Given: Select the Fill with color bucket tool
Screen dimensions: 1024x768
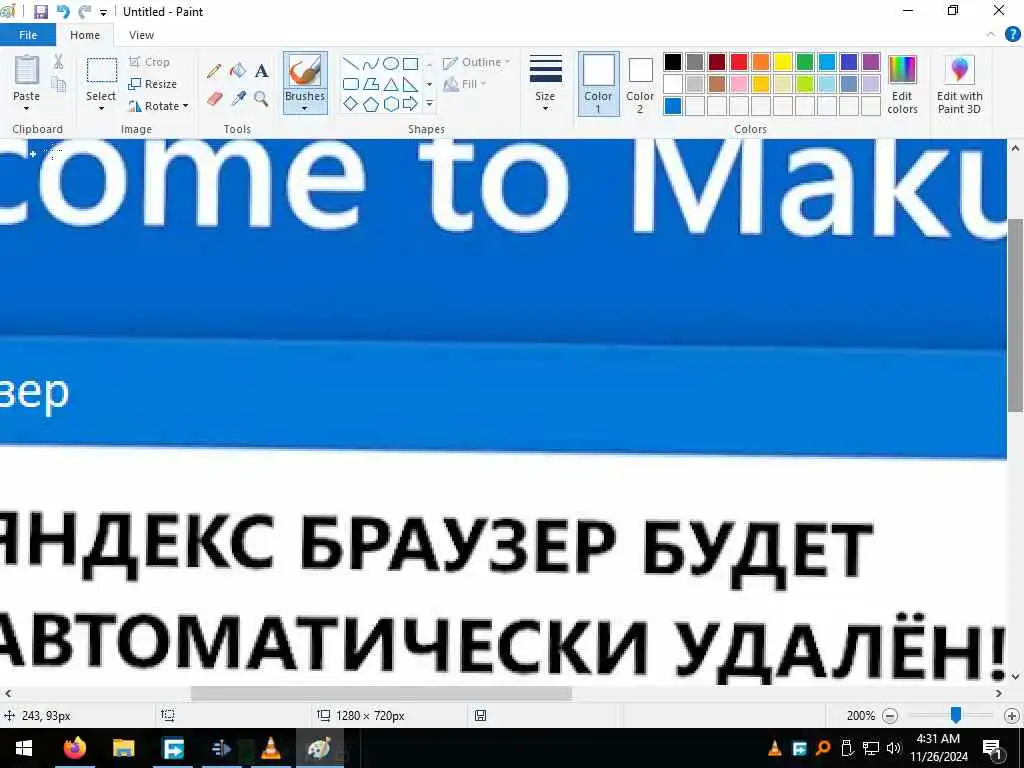Looking at the screenshot, I should pyautogui.click(x=238, y=71).
